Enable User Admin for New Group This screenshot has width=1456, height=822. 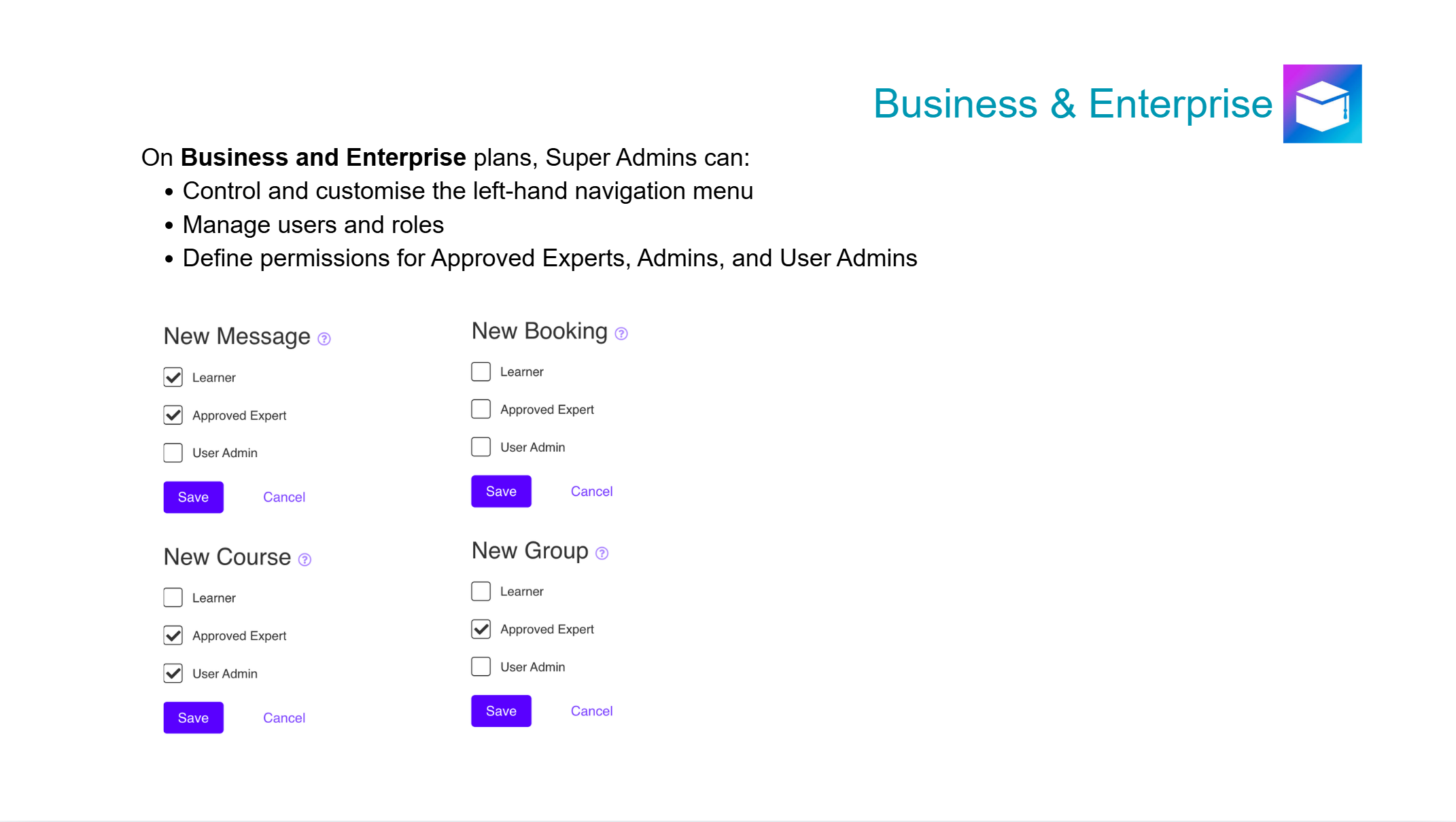tap(481, 667)
